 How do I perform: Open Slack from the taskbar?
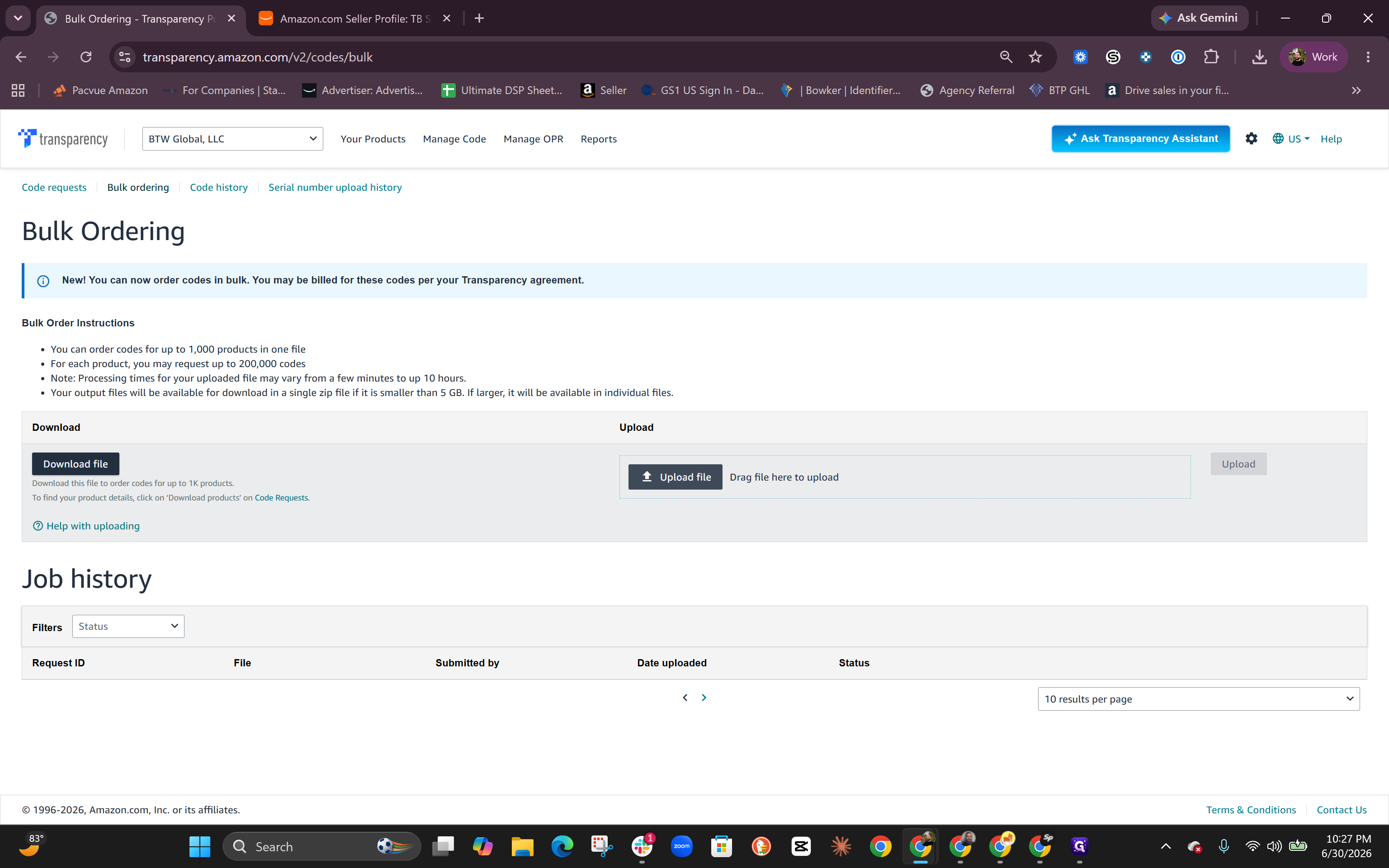(x=642, y=846)
